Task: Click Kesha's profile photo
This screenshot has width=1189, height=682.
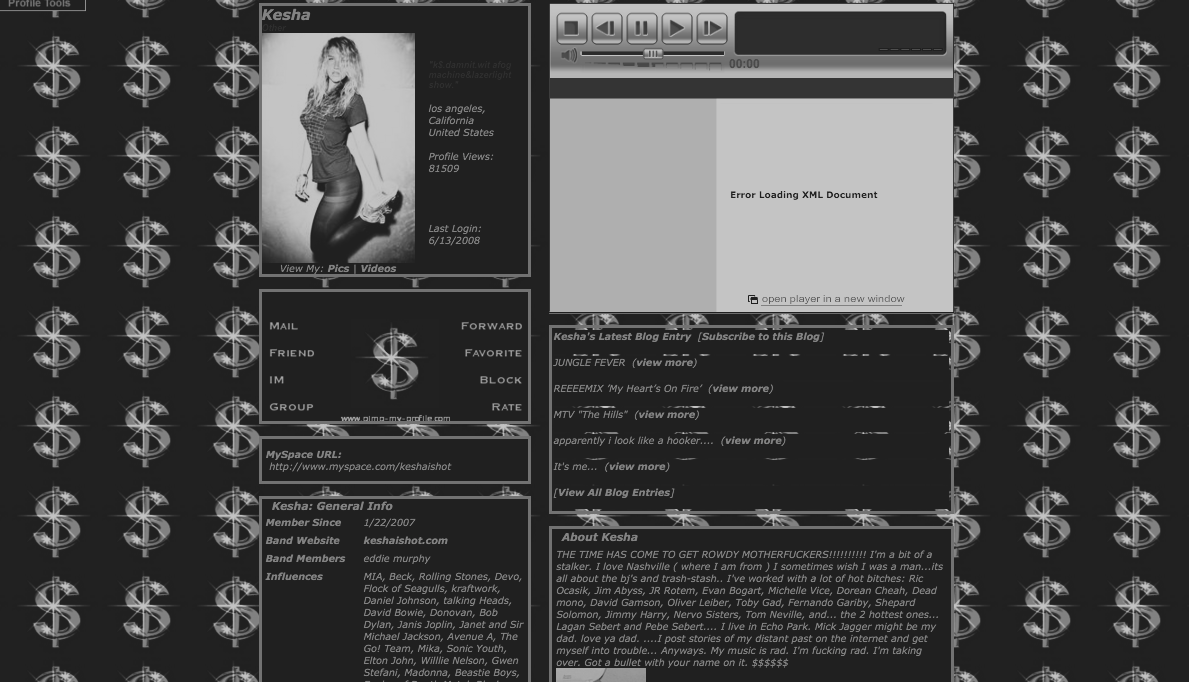Action: point(338,148)
